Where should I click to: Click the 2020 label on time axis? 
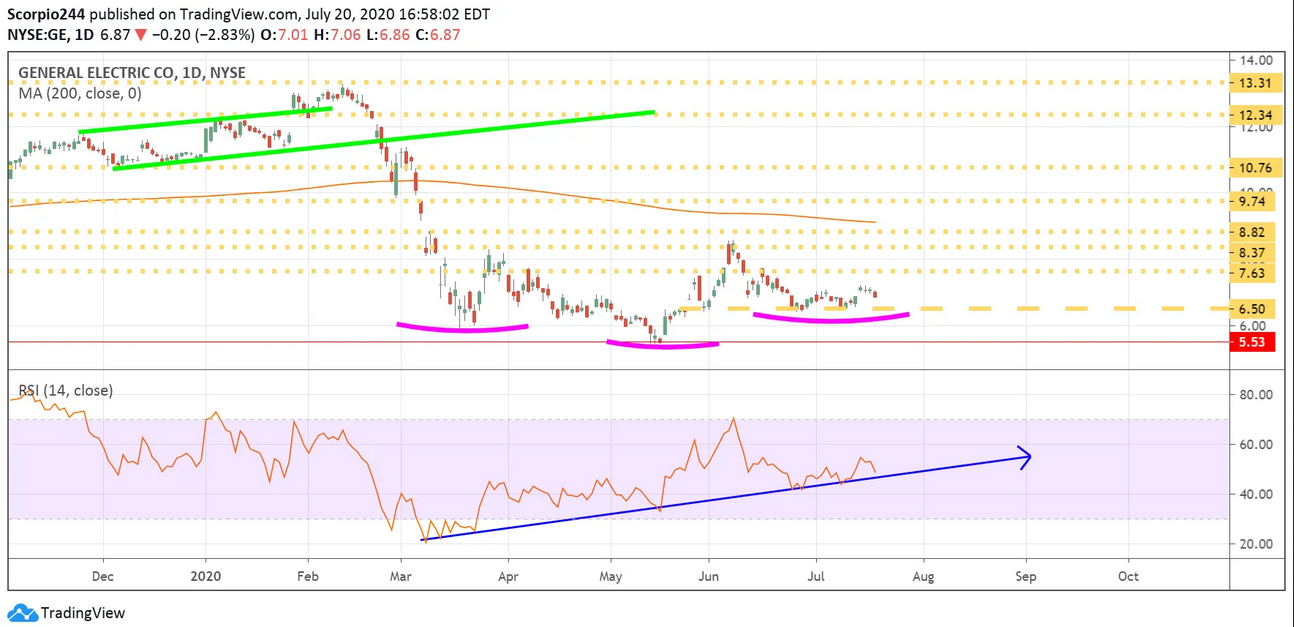(205, 576)
